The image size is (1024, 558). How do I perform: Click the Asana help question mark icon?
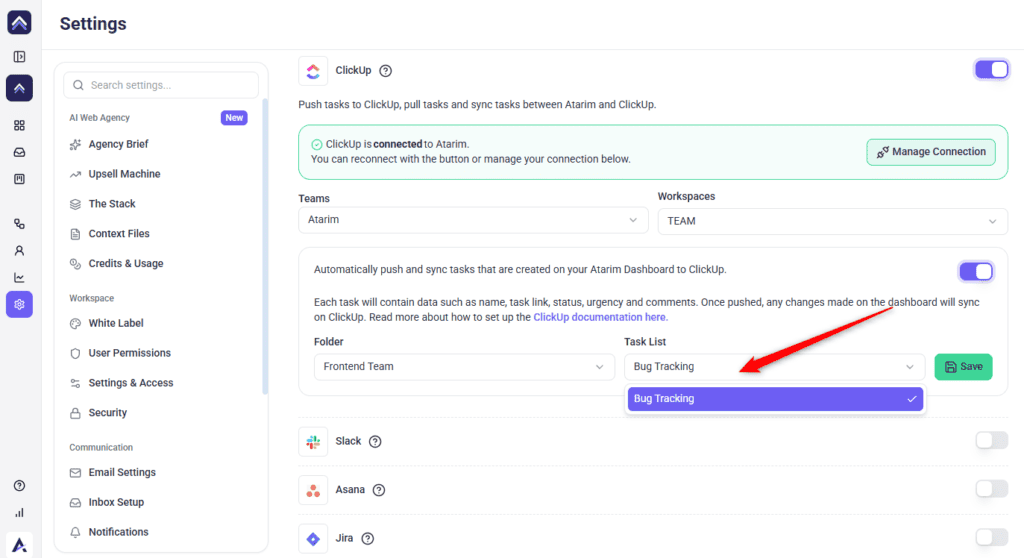pos(379,490)
